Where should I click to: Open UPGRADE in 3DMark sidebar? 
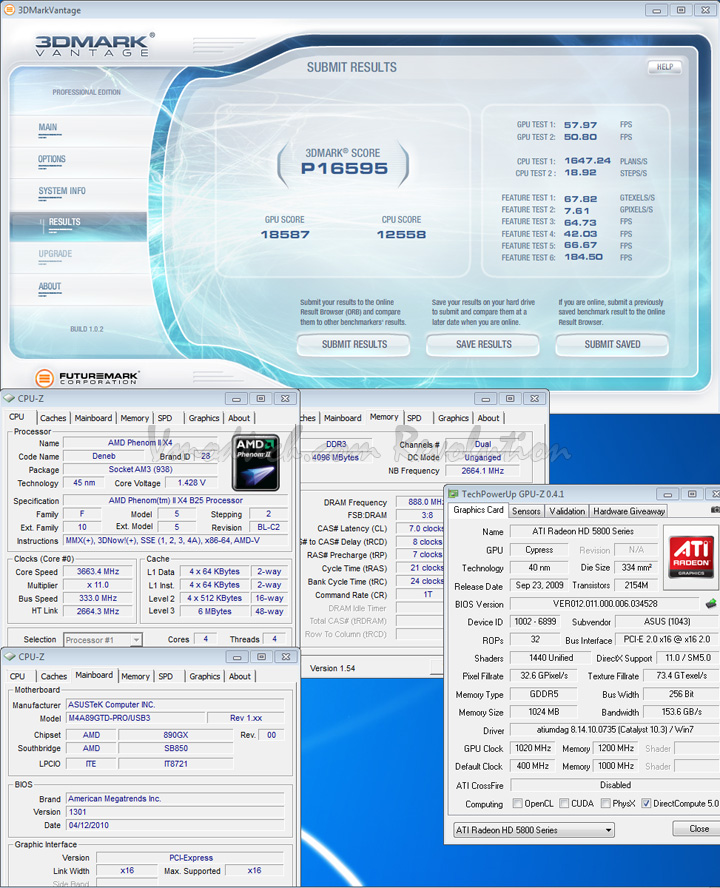pos(55,254)
